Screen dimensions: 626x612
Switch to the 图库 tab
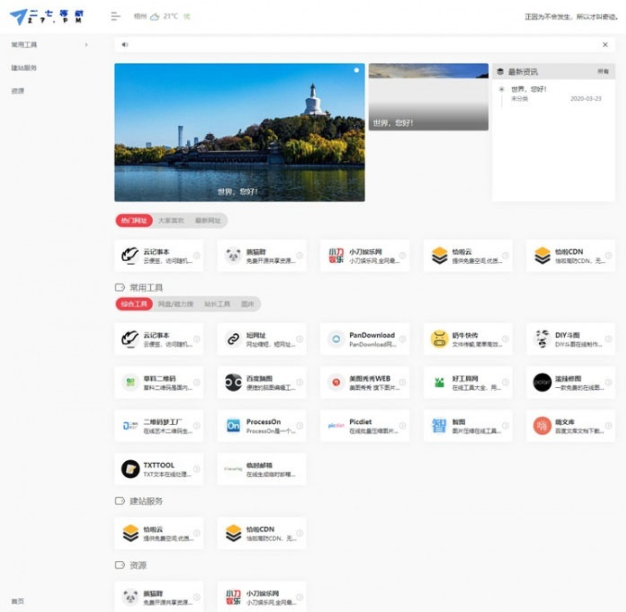click(248, 304)
